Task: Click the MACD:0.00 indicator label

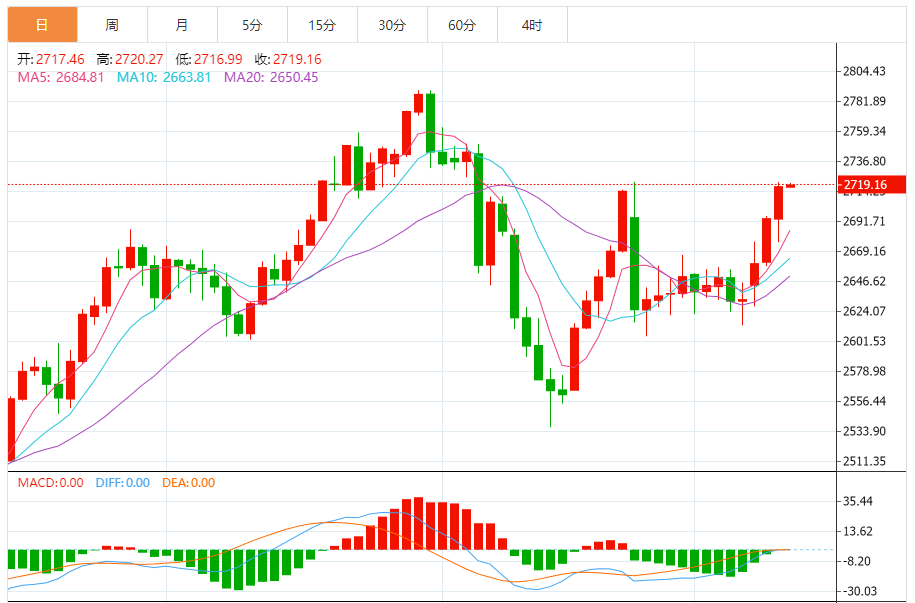Action: 50,483
